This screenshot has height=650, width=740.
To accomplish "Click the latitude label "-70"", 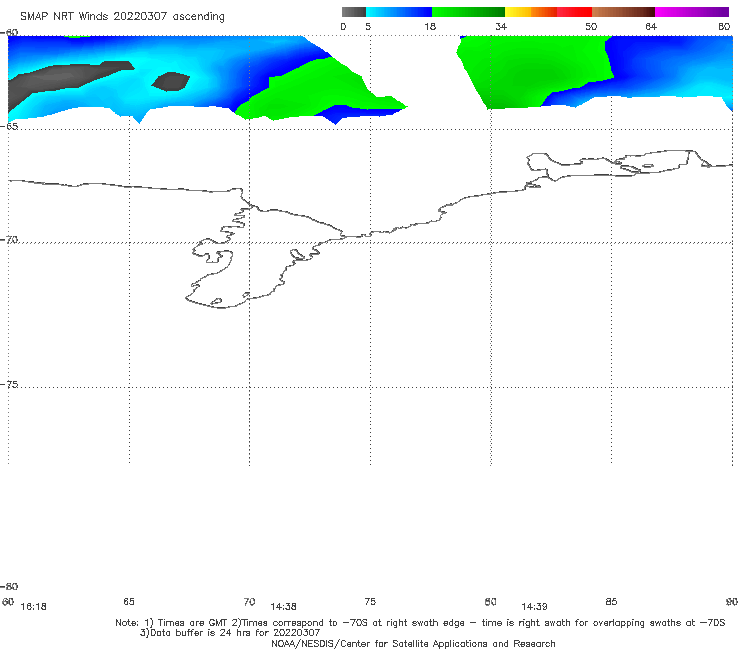I will [9, 240].
